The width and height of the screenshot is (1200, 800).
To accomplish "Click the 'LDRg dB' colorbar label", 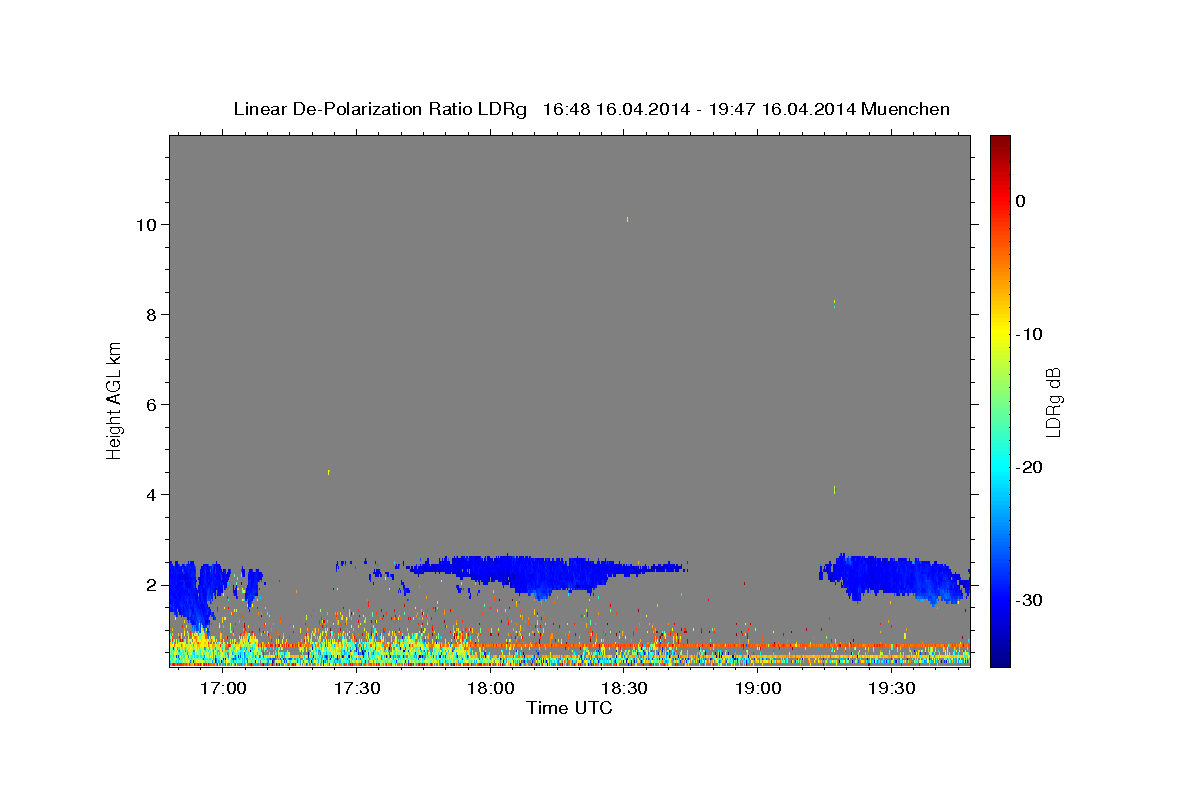I will 1052,402.
